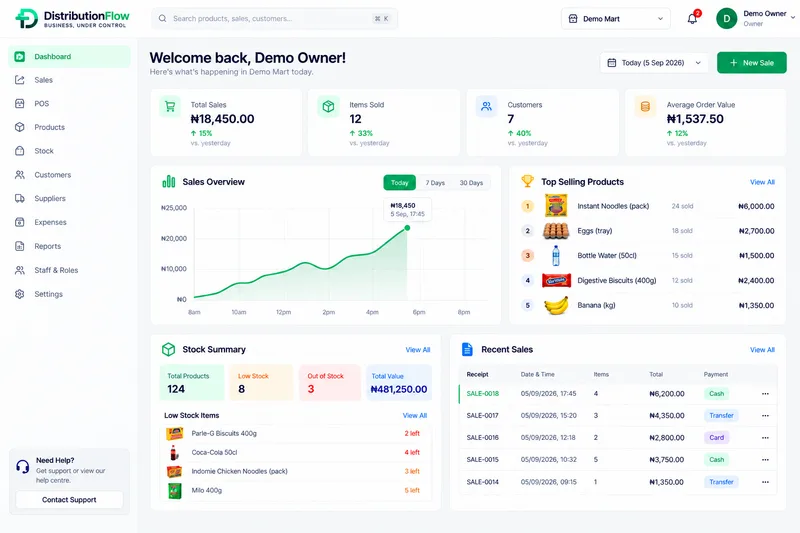
Task: Click the Total Value ₦481,250.00 card
Action: [399, 383]
